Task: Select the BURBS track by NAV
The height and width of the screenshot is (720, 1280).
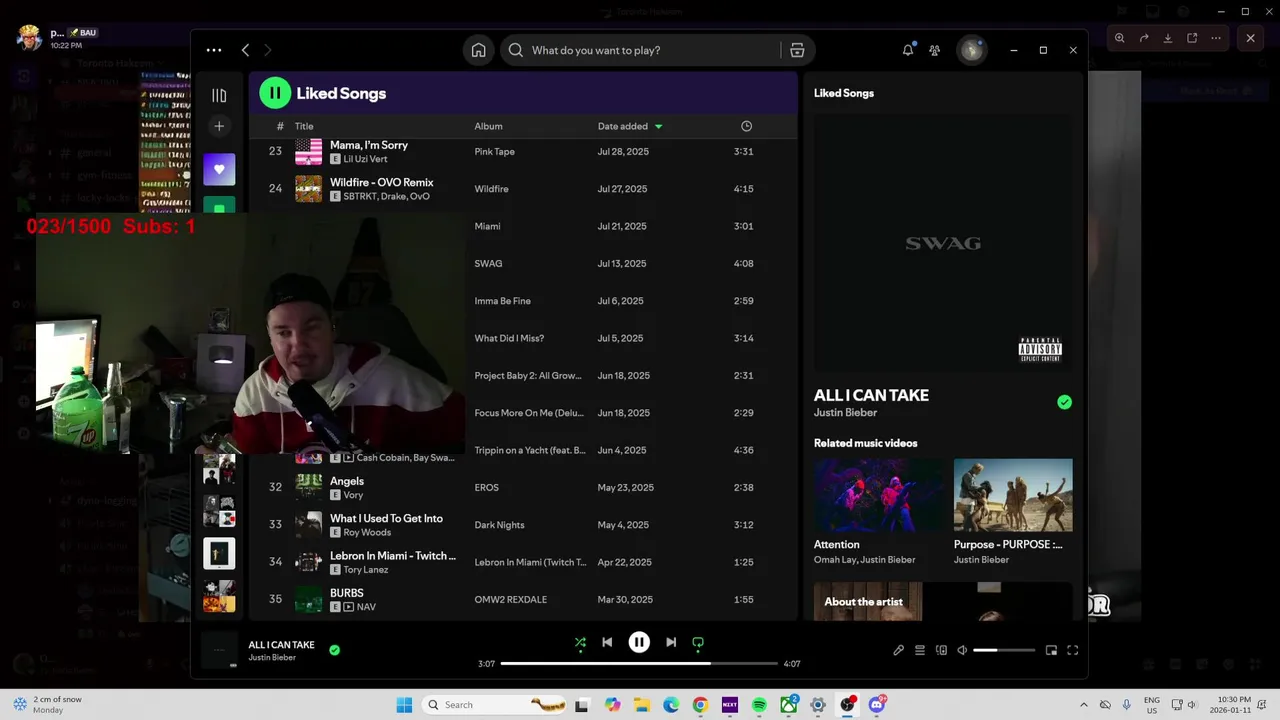Action: point(347,593)
